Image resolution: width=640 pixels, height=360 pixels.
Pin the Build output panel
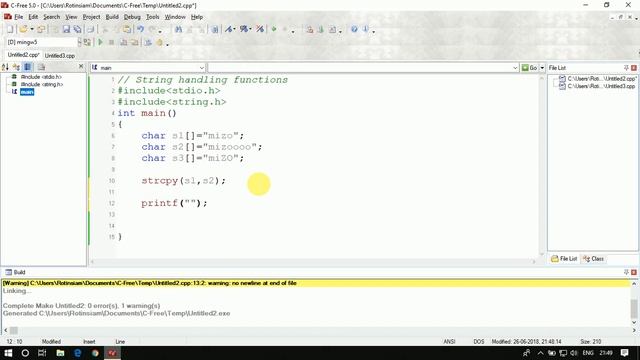click(626, 272)
